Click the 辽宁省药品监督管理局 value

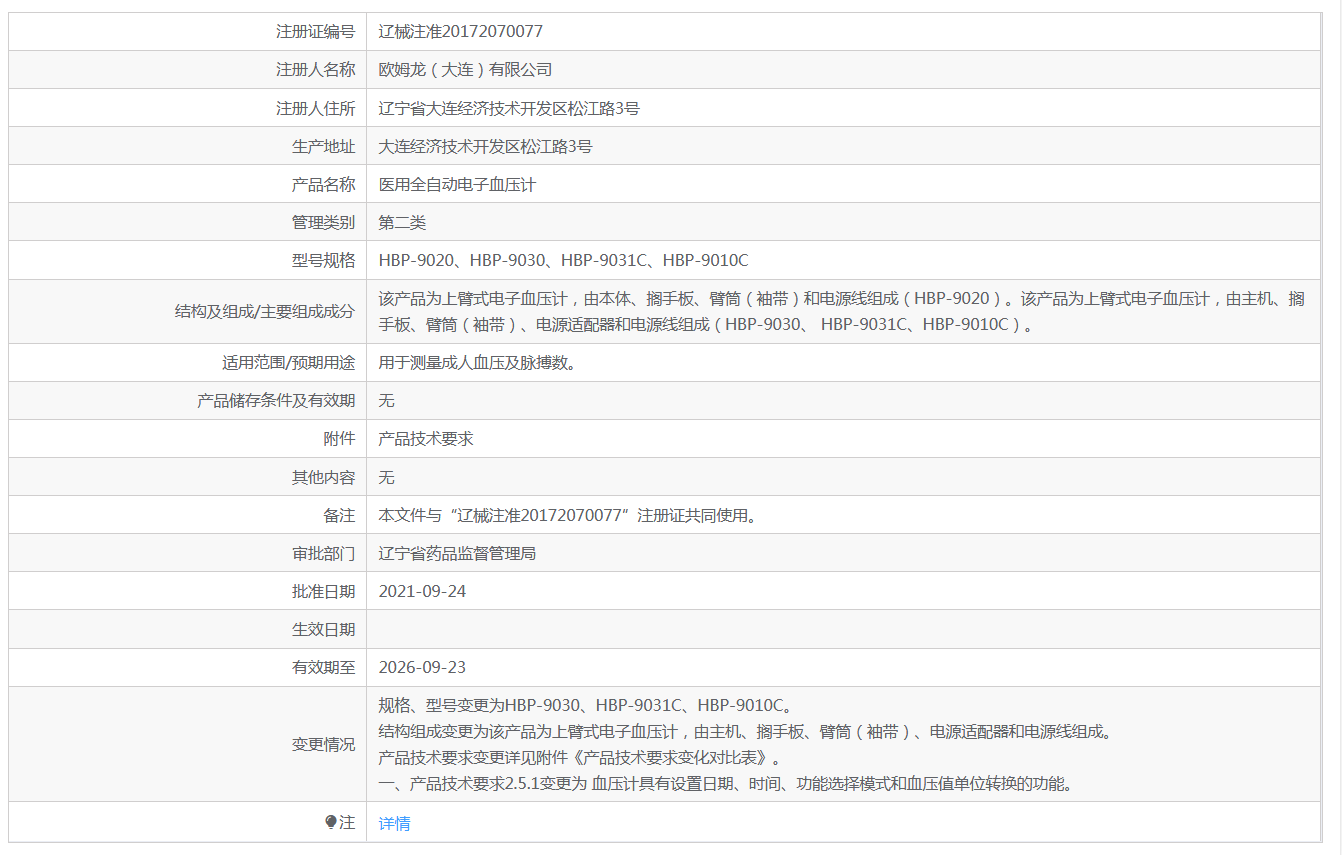point(457,553)
